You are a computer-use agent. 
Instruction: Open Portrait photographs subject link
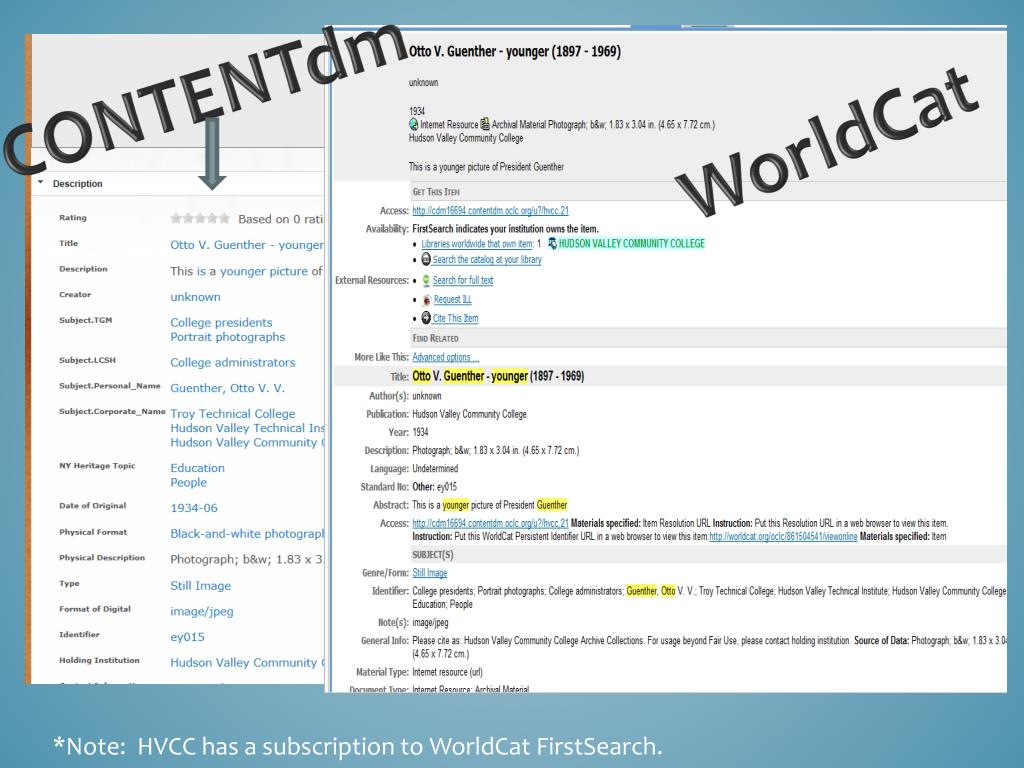227,336
